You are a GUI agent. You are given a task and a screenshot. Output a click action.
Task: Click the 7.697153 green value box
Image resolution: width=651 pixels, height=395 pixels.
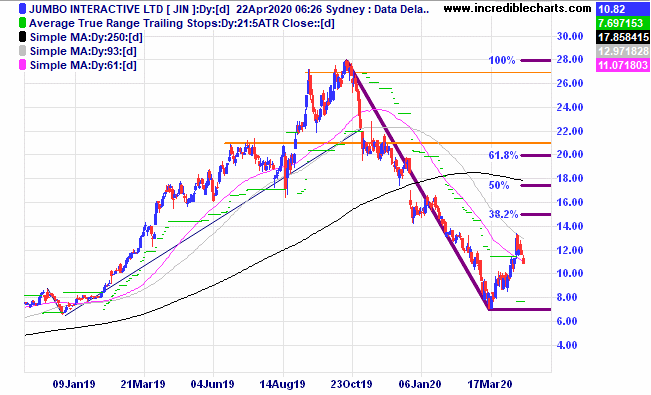tap(623, 23)
